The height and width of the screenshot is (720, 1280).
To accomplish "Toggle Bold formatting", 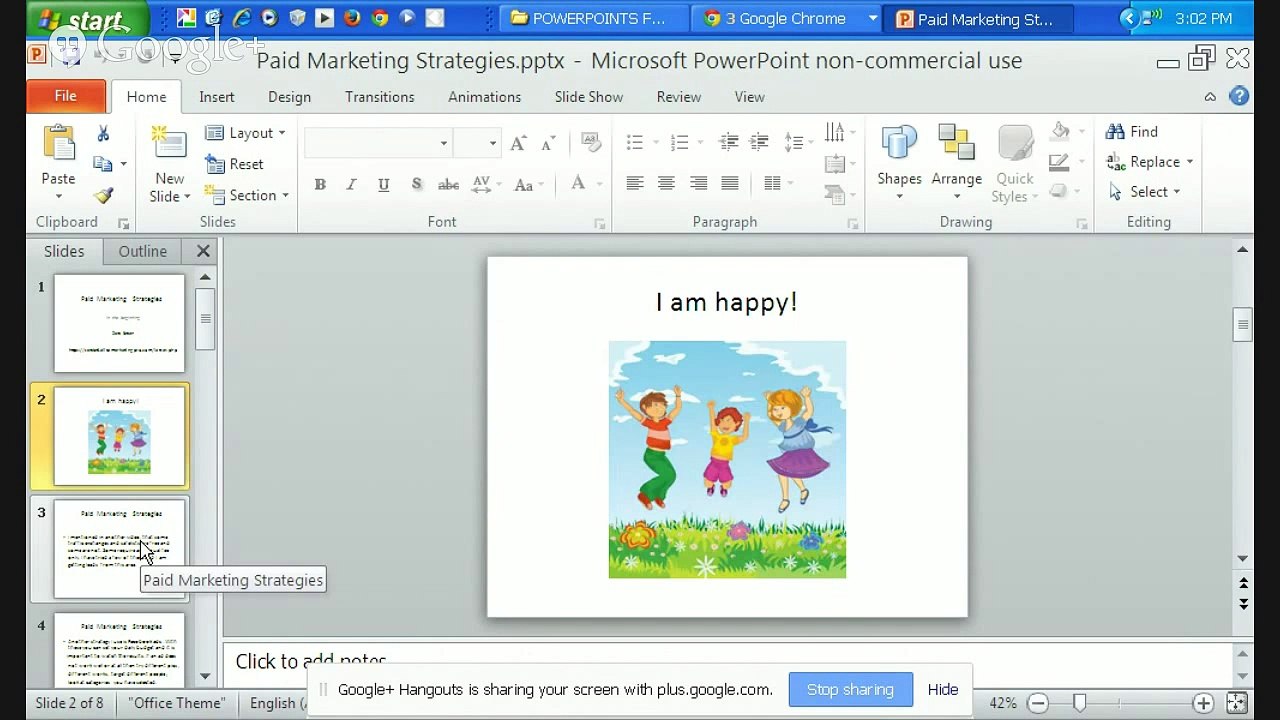I will [320, 184].
